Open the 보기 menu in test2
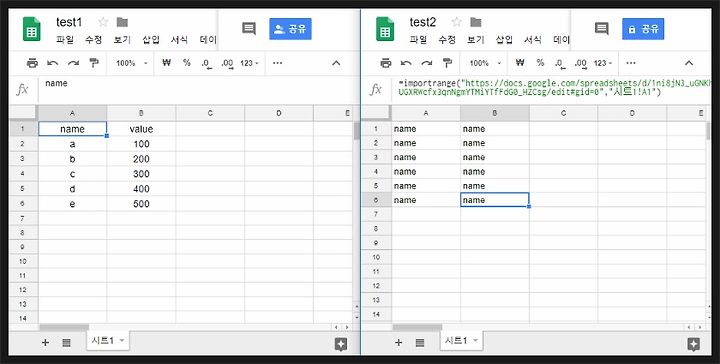This screenshot has height=364, width=720. 476,39
